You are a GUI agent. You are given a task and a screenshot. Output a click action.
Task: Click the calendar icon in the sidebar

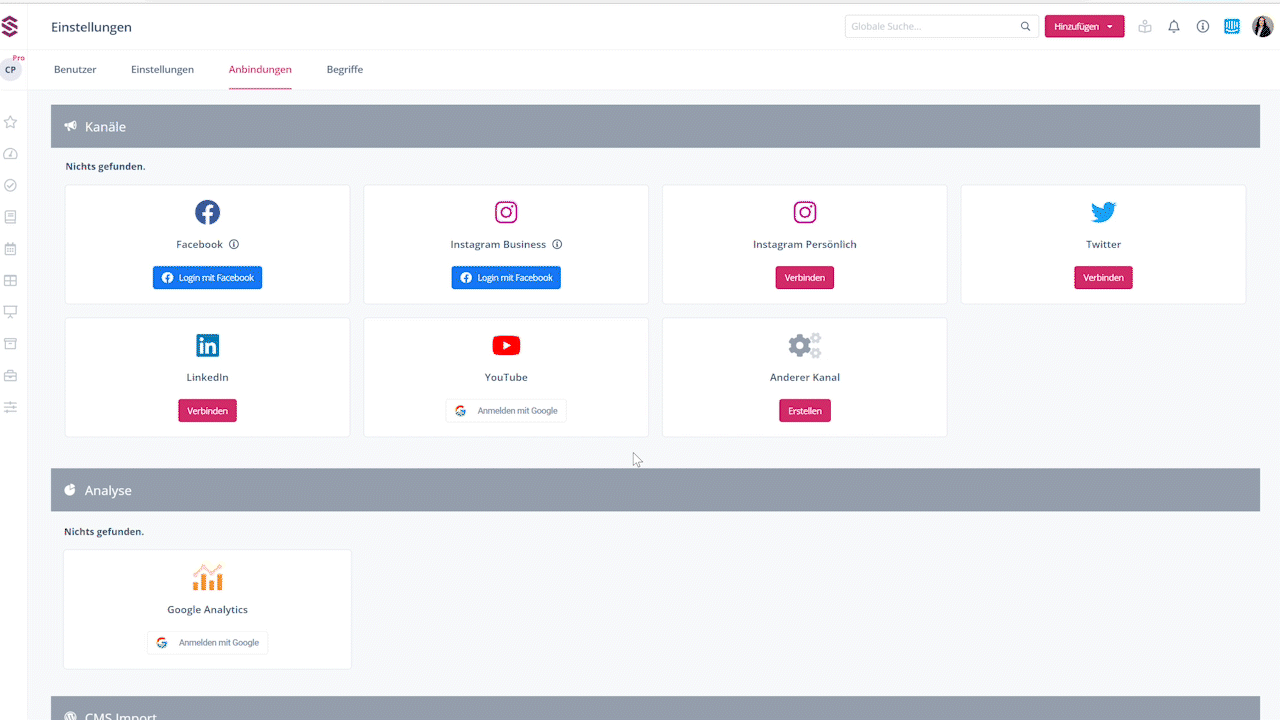pos(11,249)
